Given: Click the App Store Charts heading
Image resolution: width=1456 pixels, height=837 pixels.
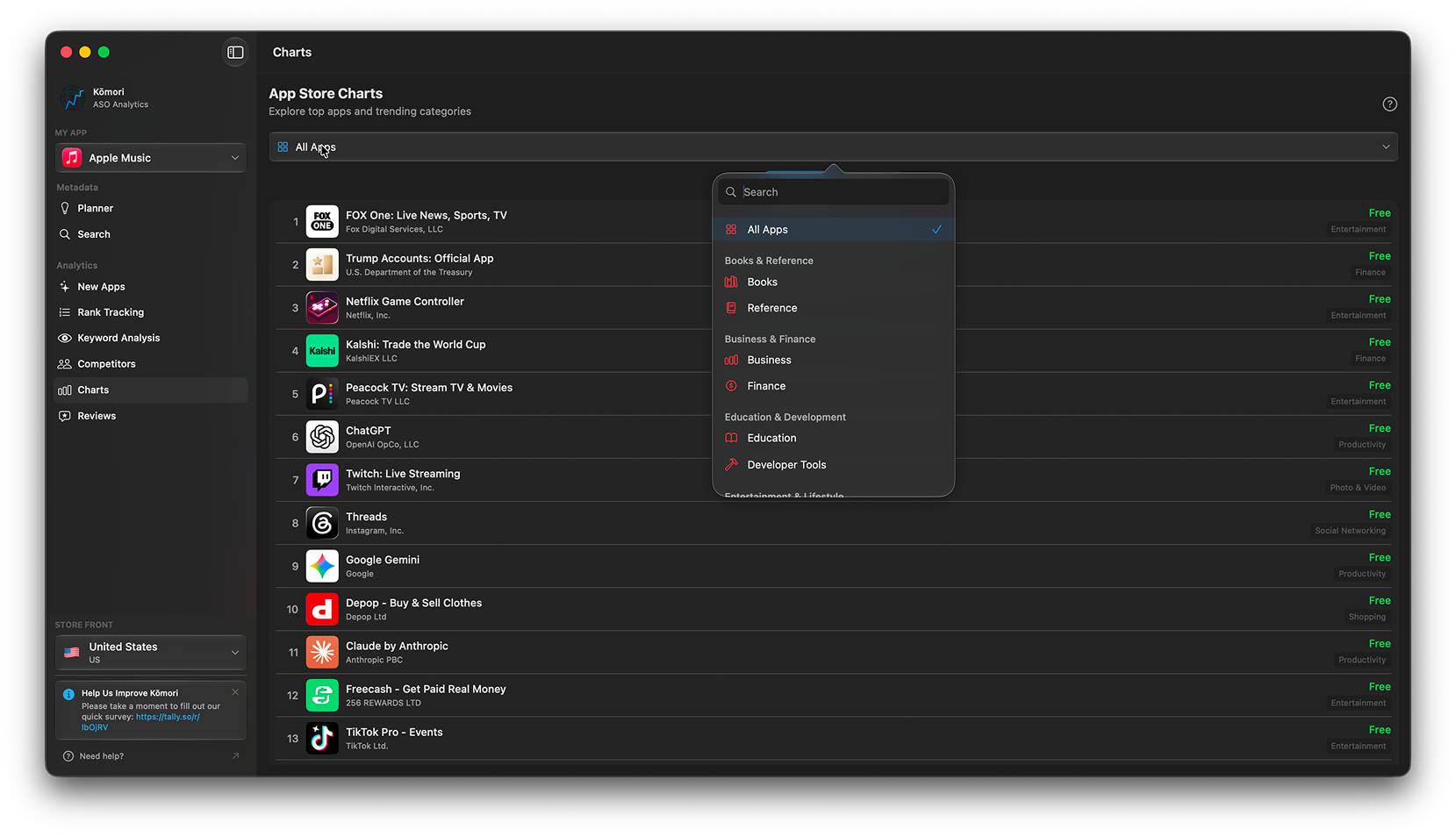Looking at the screenshot, I should (x=326, y=94).
